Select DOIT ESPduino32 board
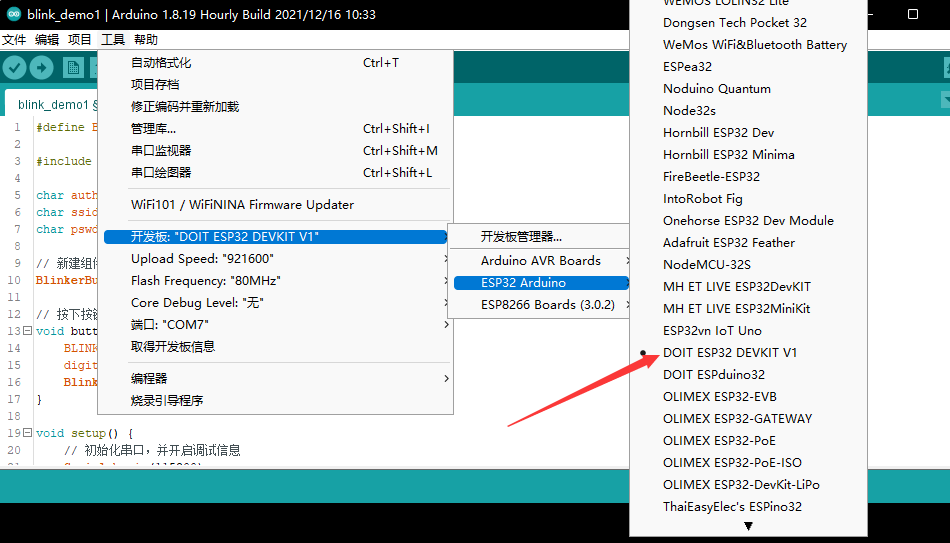The image size is (950, 543). (748, 375)
